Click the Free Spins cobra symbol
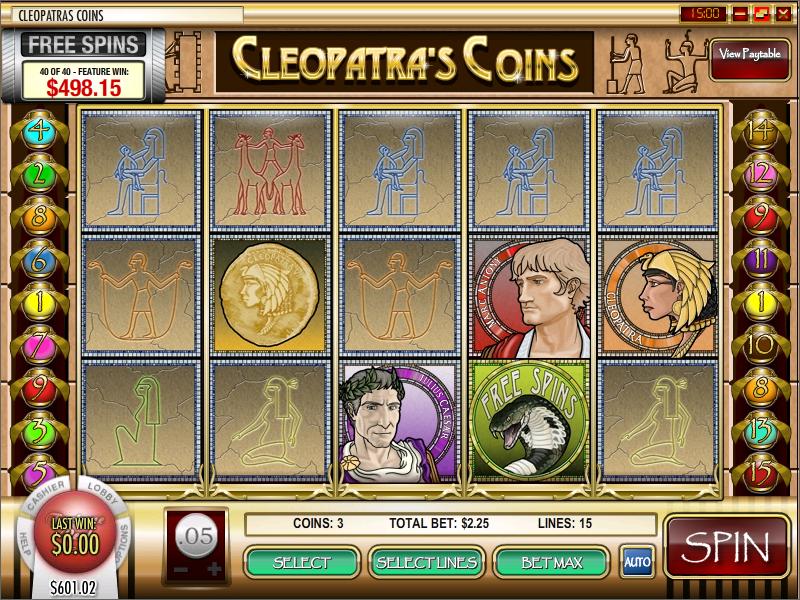The image size is (800, 600). (529, 422)
